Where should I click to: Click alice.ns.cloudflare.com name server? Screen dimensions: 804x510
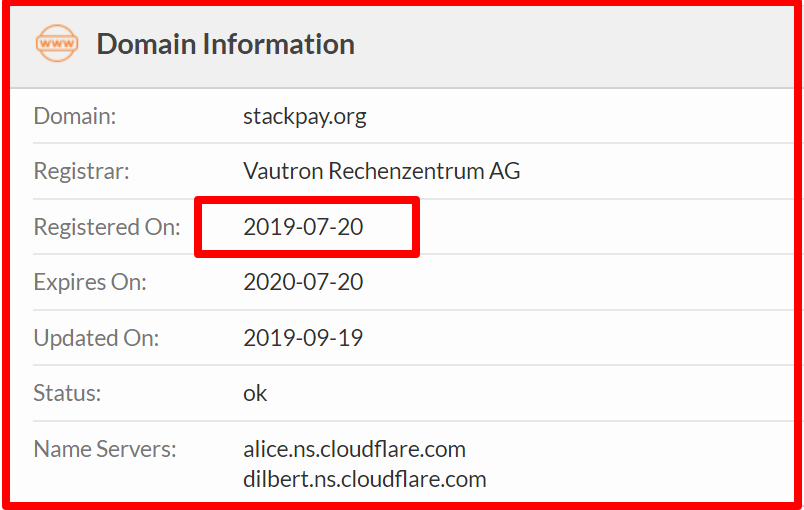(354, 450)
